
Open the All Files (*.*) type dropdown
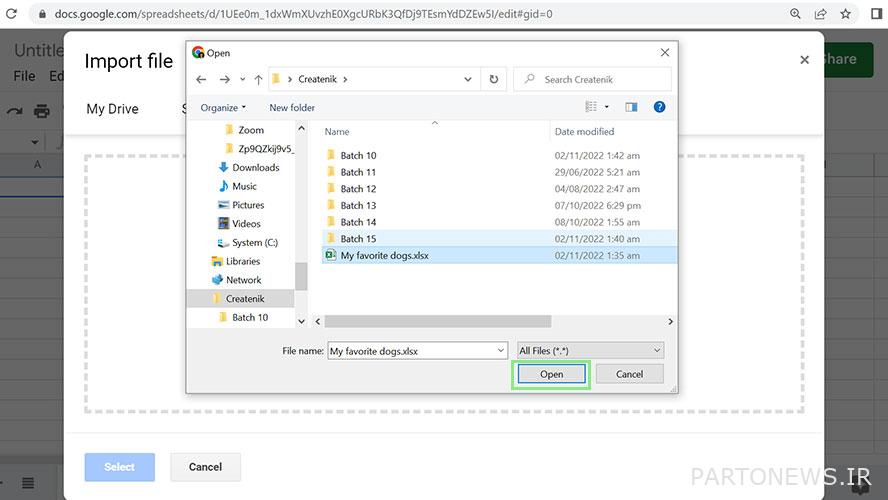[x=591, y=351]
